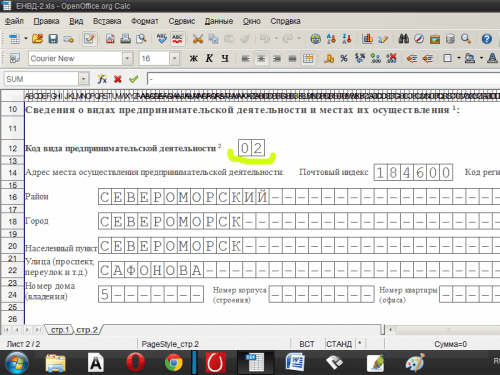Open the Navigator compass icon

[419, 39]
